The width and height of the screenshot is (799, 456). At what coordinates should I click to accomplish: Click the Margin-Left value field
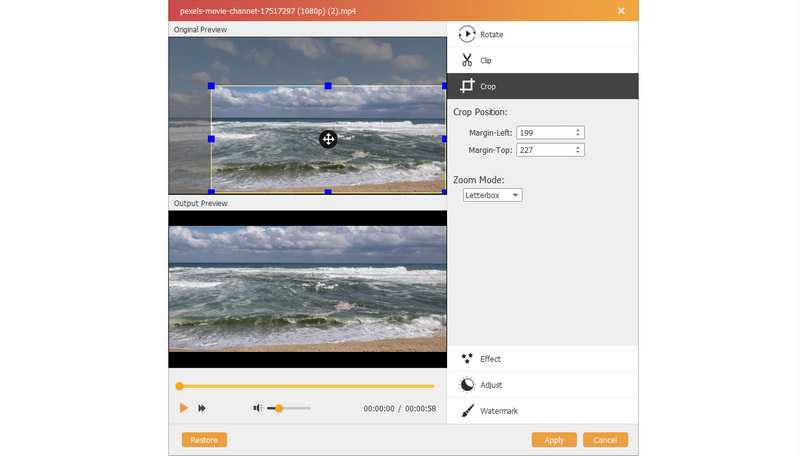[x=544, y=132]
